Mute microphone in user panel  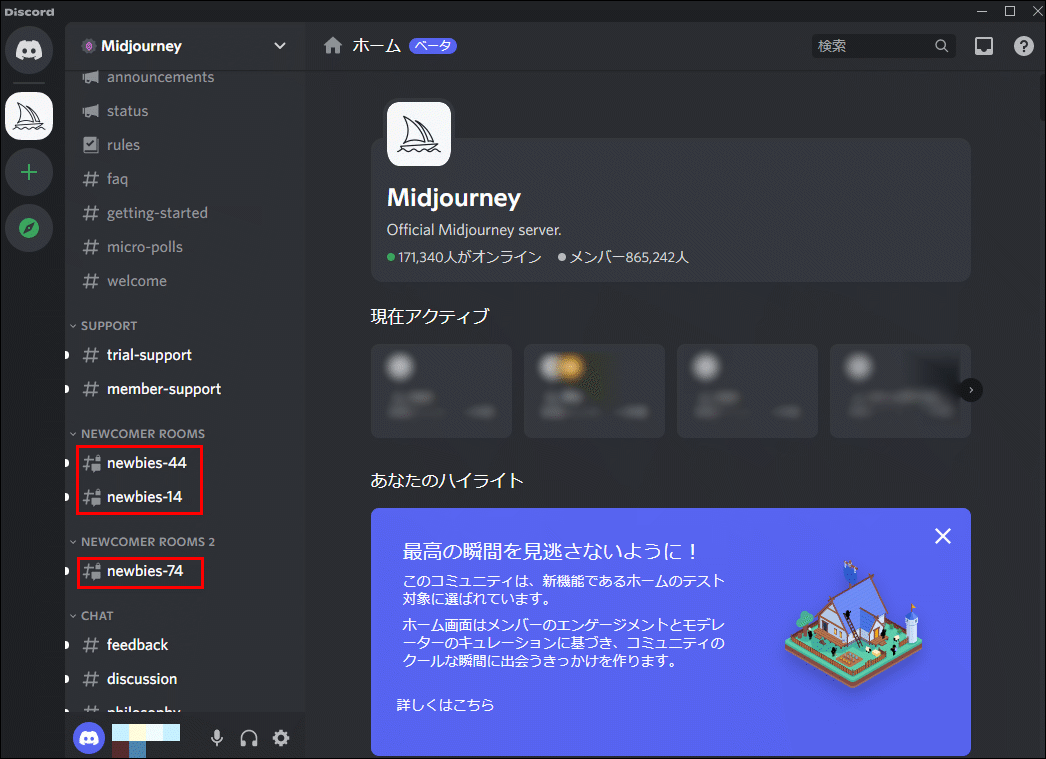click(217, 738)
